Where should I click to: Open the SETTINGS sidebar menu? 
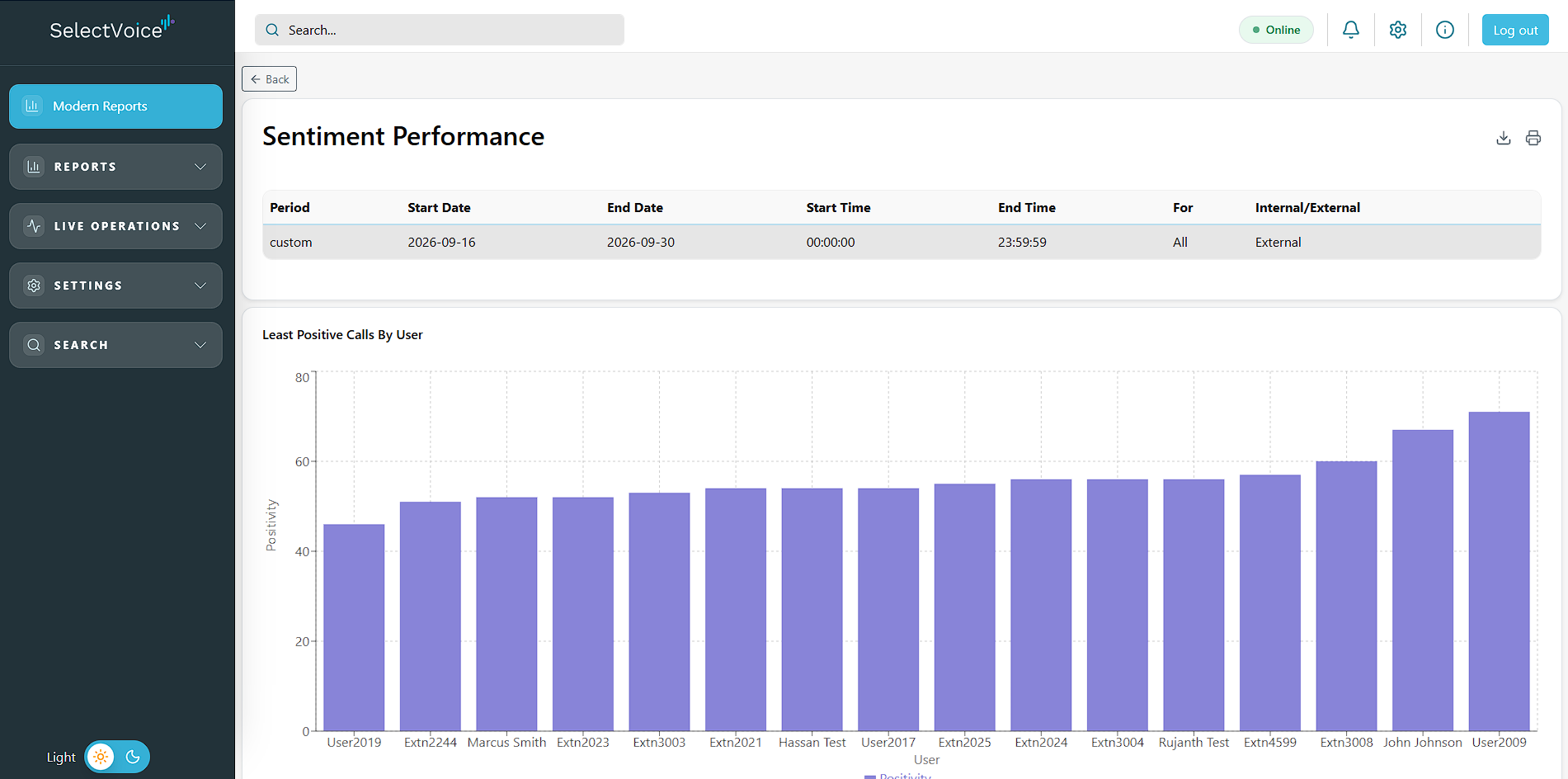(x=115, y=286)
